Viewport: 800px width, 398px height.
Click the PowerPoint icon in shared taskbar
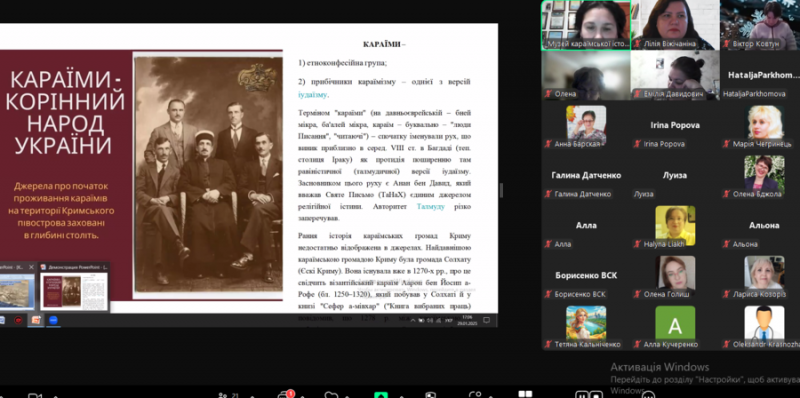pos(36,320)
